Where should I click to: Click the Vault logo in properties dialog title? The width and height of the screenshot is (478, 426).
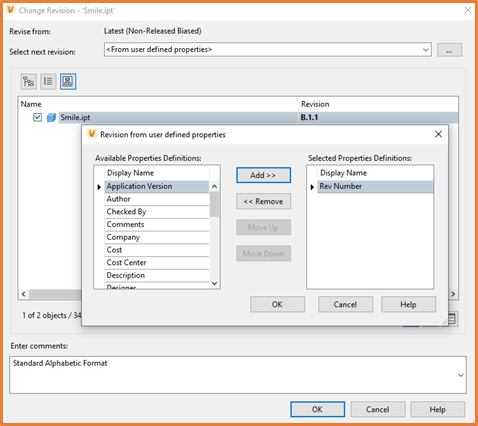point(92,134)
